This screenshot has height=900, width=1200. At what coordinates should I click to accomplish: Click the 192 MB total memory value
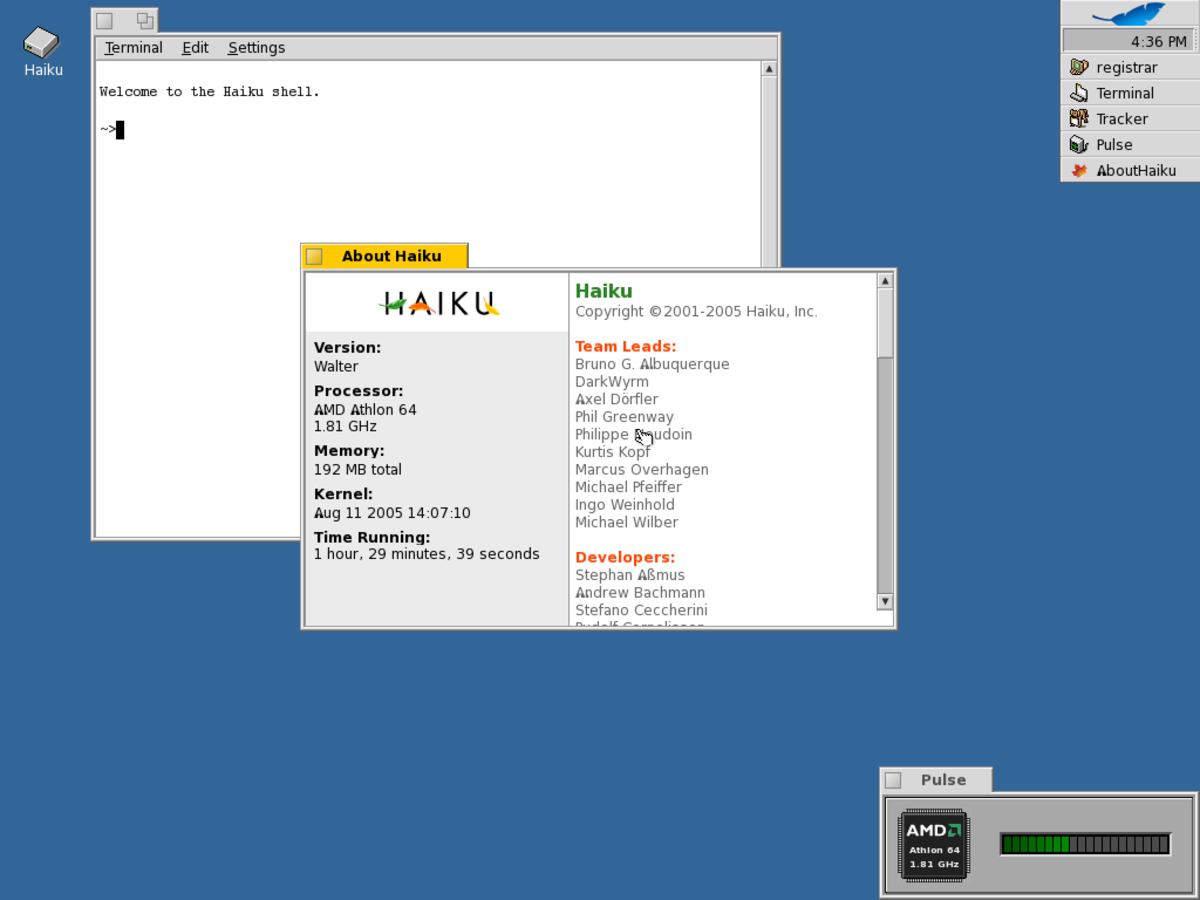(x=358, y=469)
